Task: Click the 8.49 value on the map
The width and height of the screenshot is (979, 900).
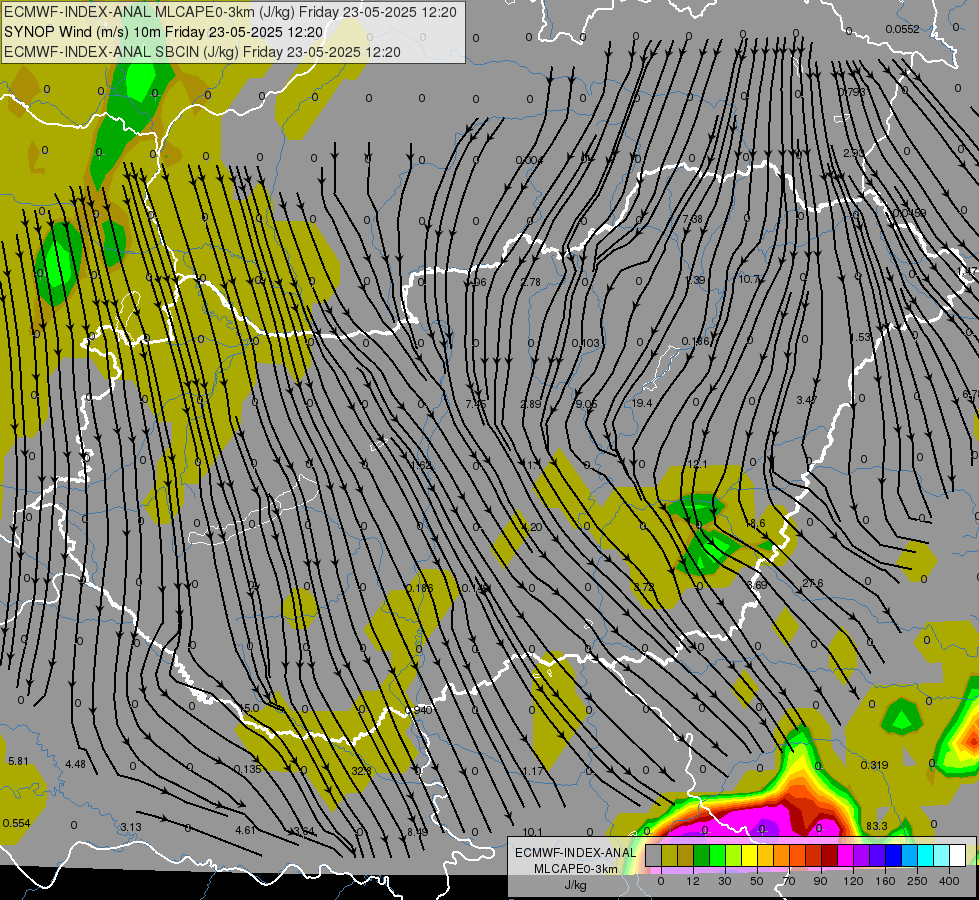Action: pos(417,832)
